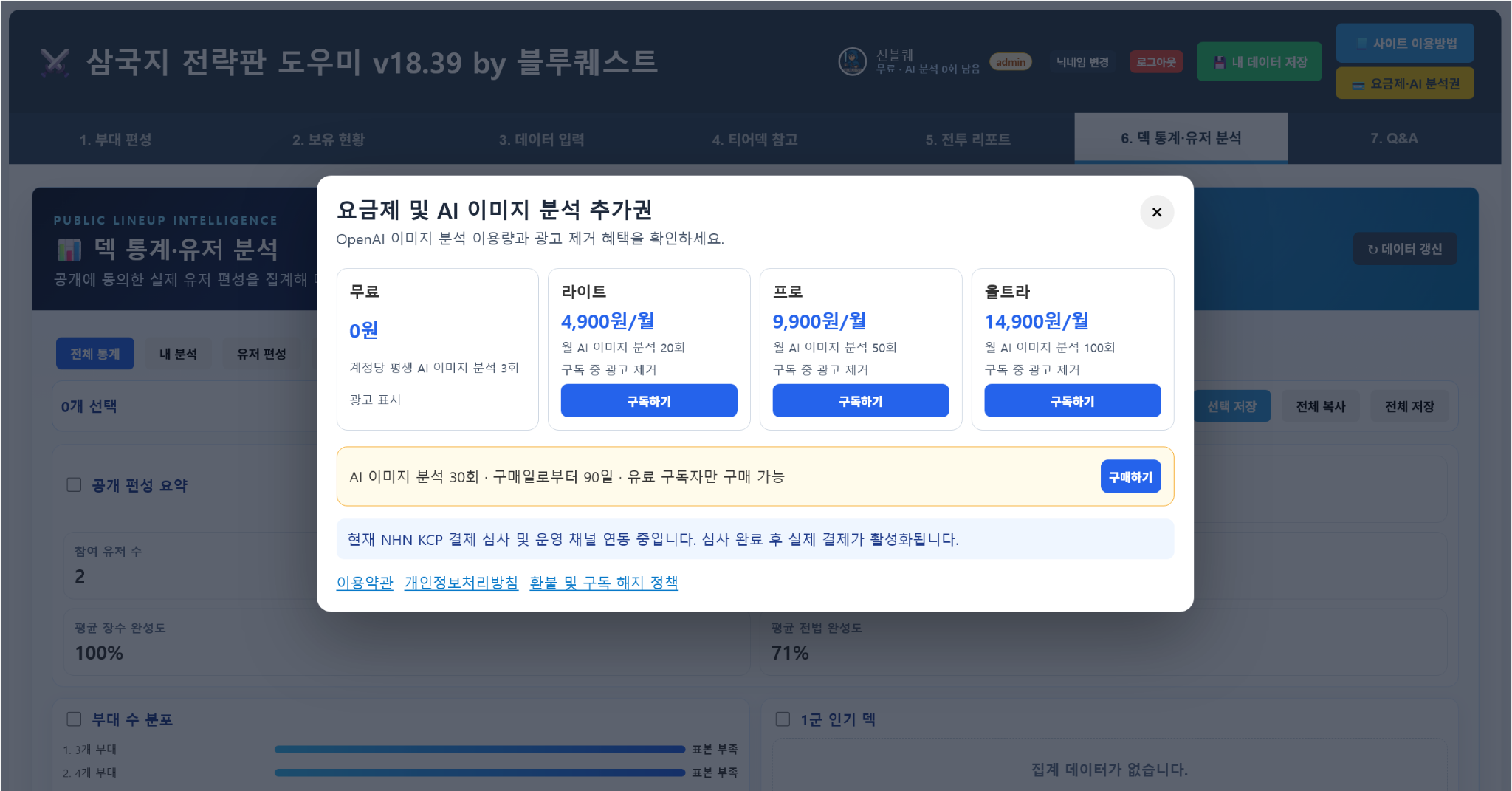Screen dimensions: 1512x791
Task: Click the 4개 부대 distribution bar
Action: coord(480,772)
